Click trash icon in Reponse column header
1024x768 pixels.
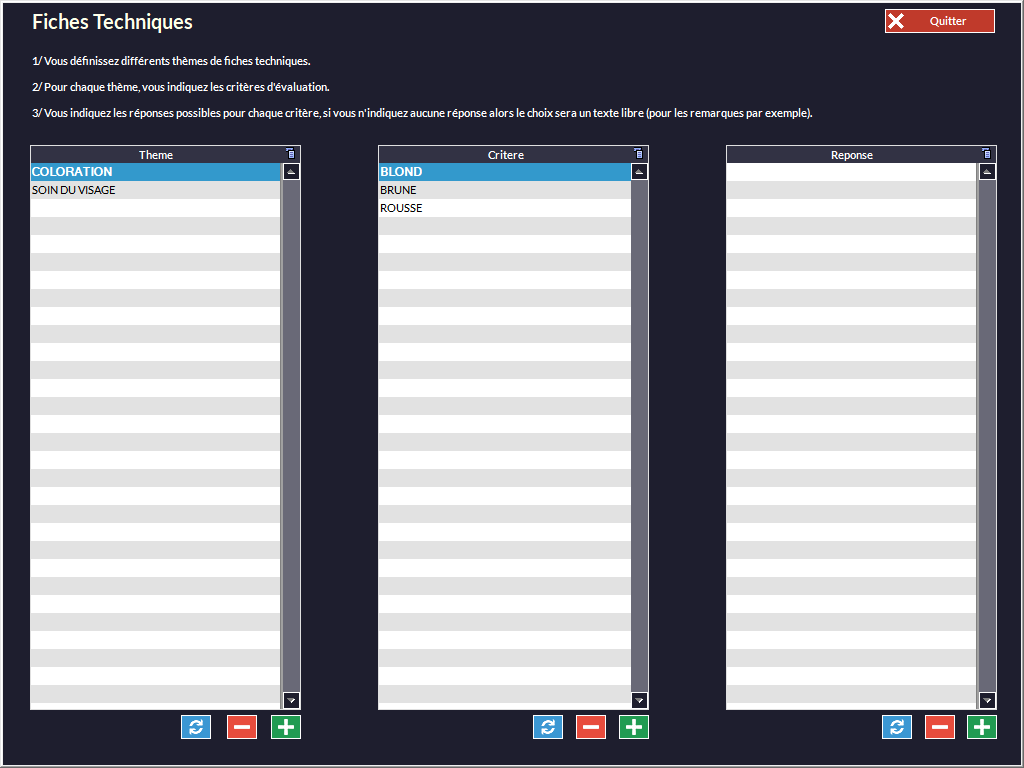[x=986, y=154]
